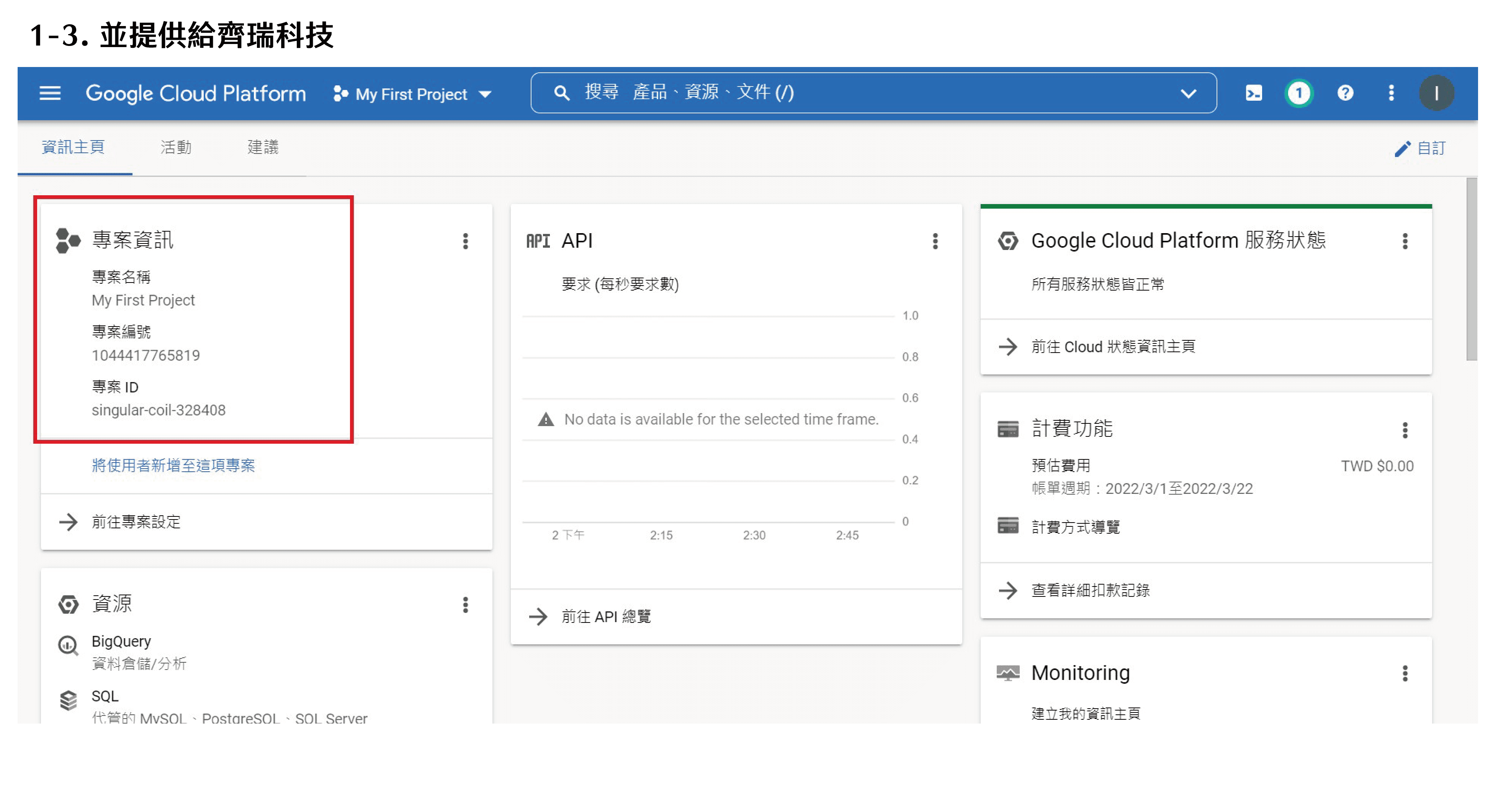Image resolution: width=1493 pixels, height=812 pixels.
Task: Activate Cloud Shell terminal icon
Action: point(1254,93)
